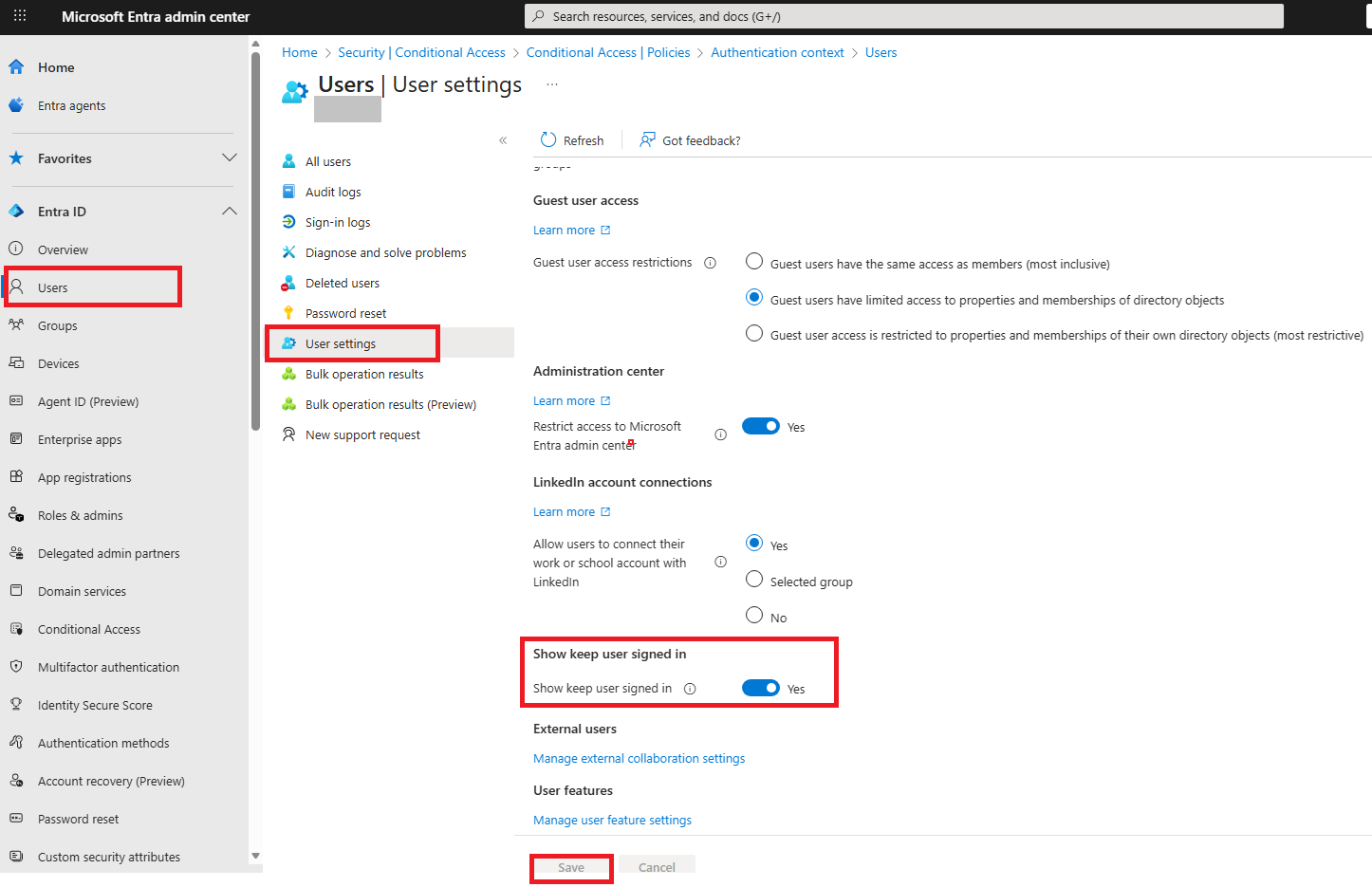This screenshot has width=1372, height=887.
Task: Click Learn more under Administration center
Action: click(571, 400)
